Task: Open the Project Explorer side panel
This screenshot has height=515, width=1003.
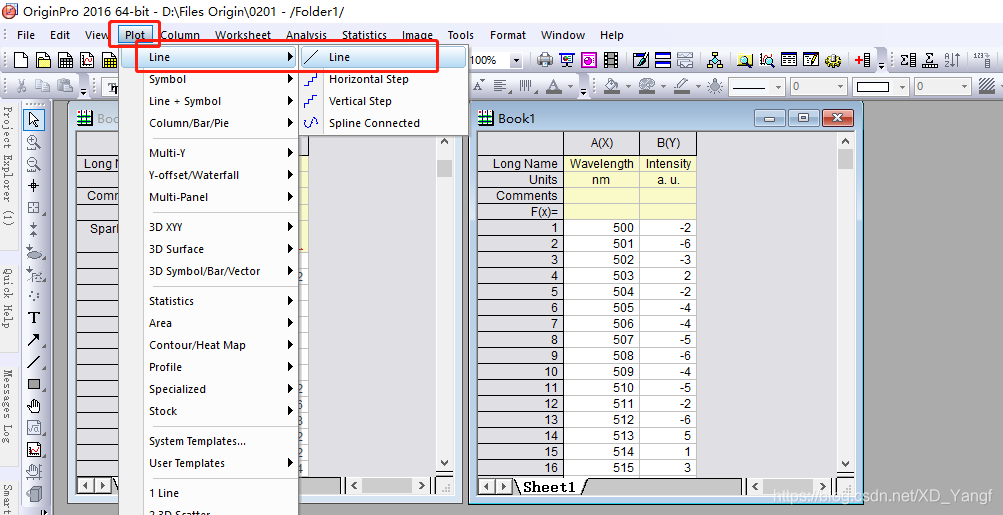Action: (8, 166)
